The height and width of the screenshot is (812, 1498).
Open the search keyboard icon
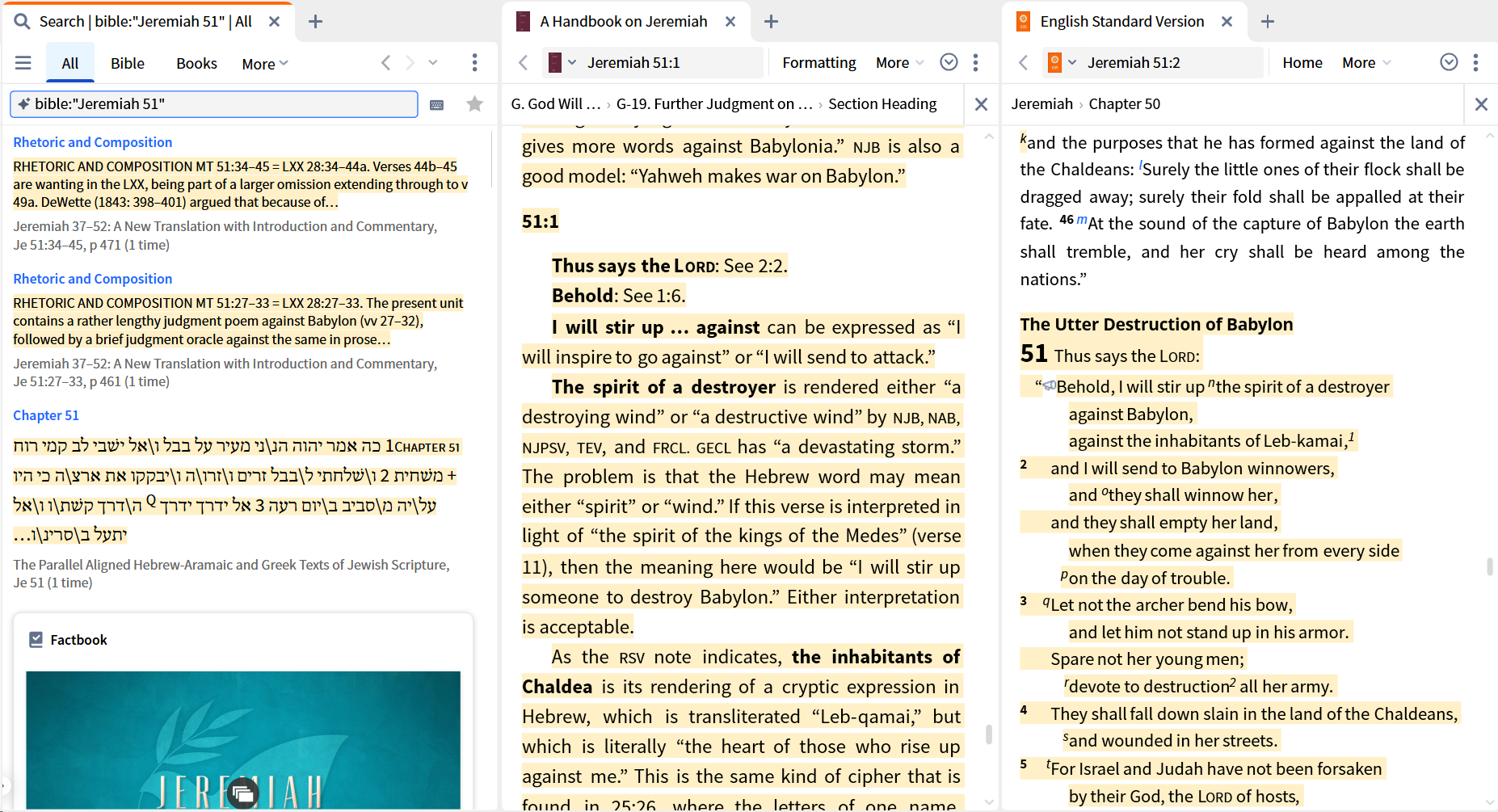point(436,104)
